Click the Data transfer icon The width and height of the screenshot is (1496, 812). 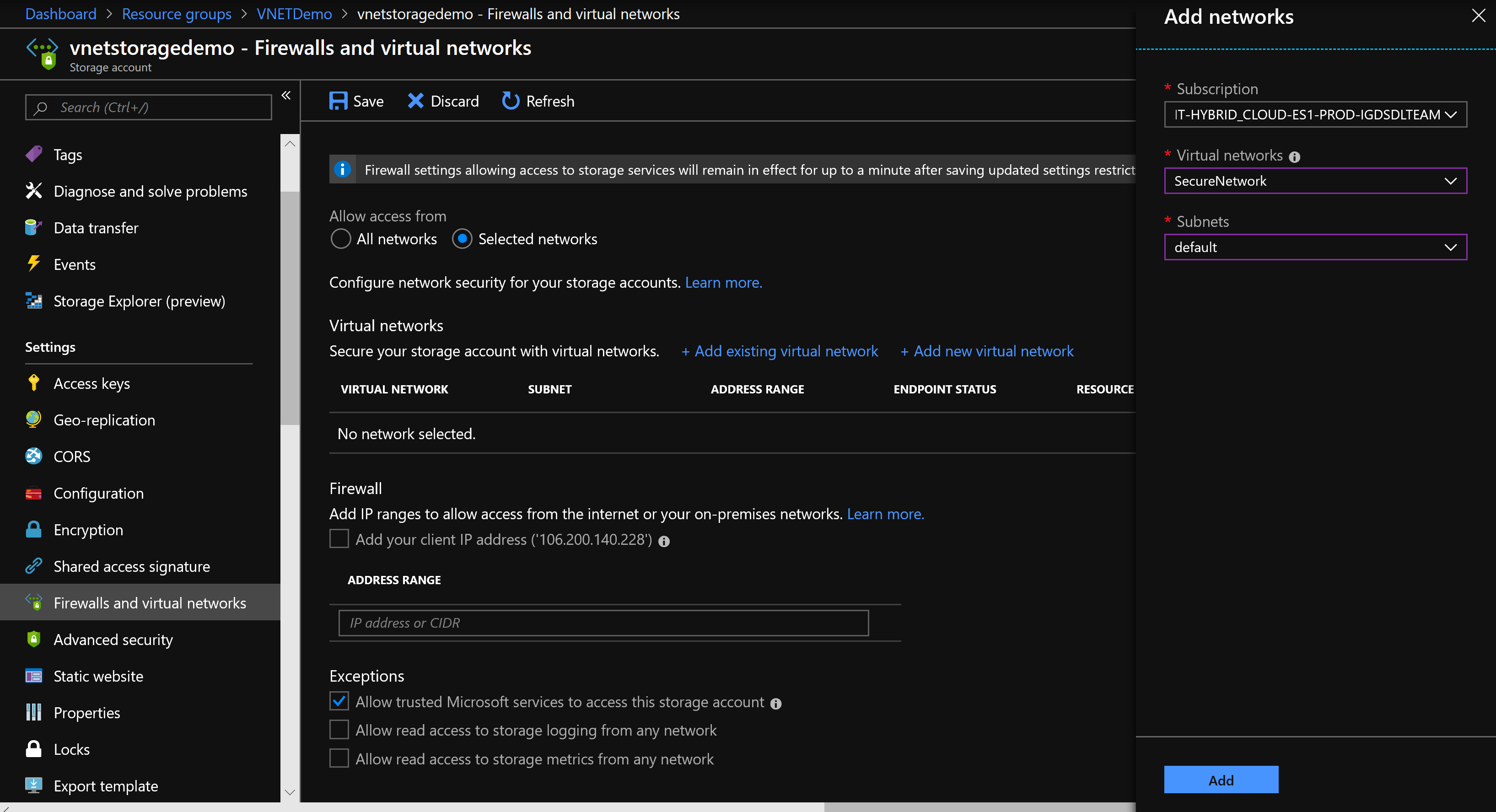[34, 228]
